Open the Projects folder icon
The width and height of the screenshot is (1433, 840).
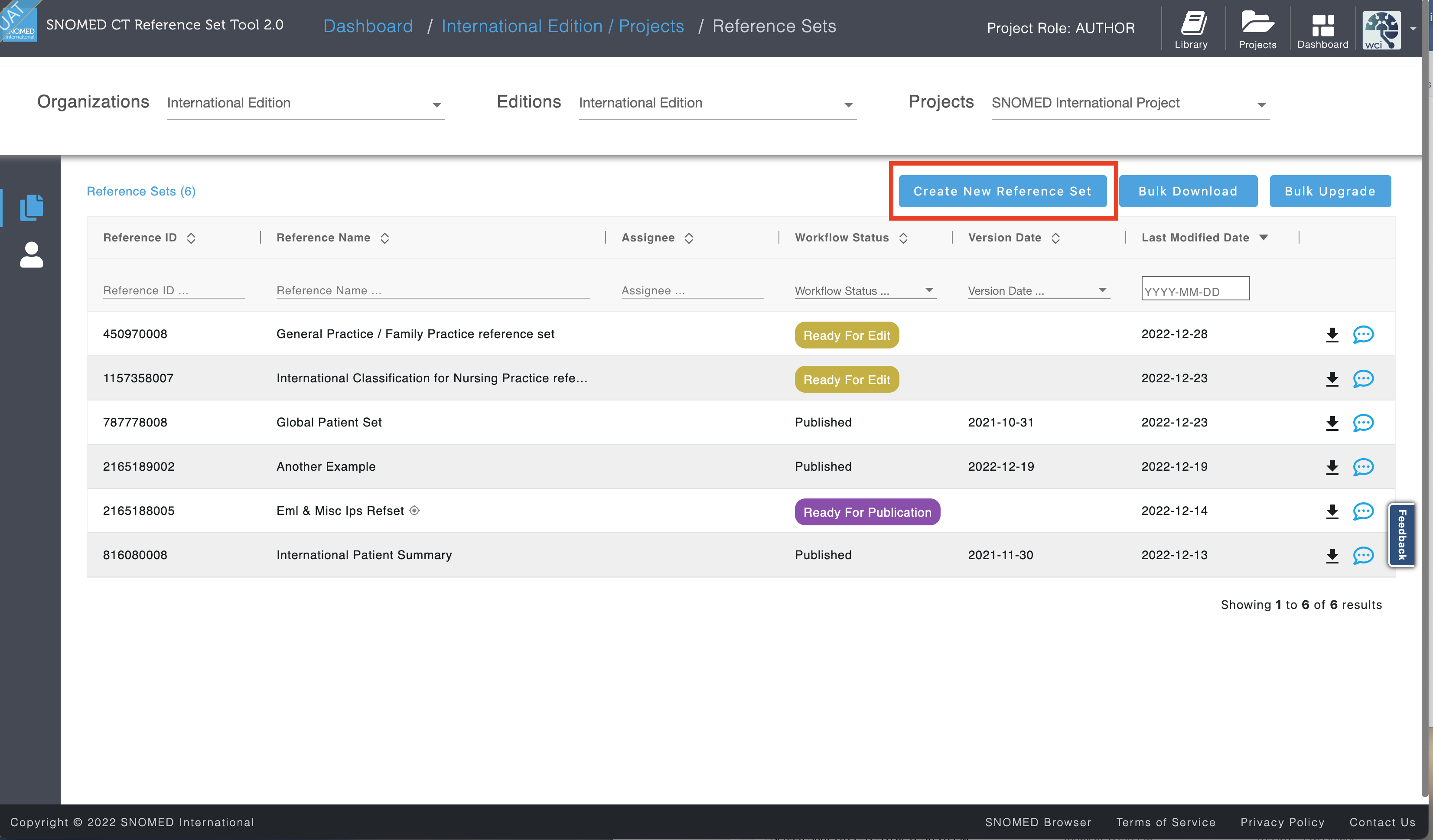coord(1257,29)
